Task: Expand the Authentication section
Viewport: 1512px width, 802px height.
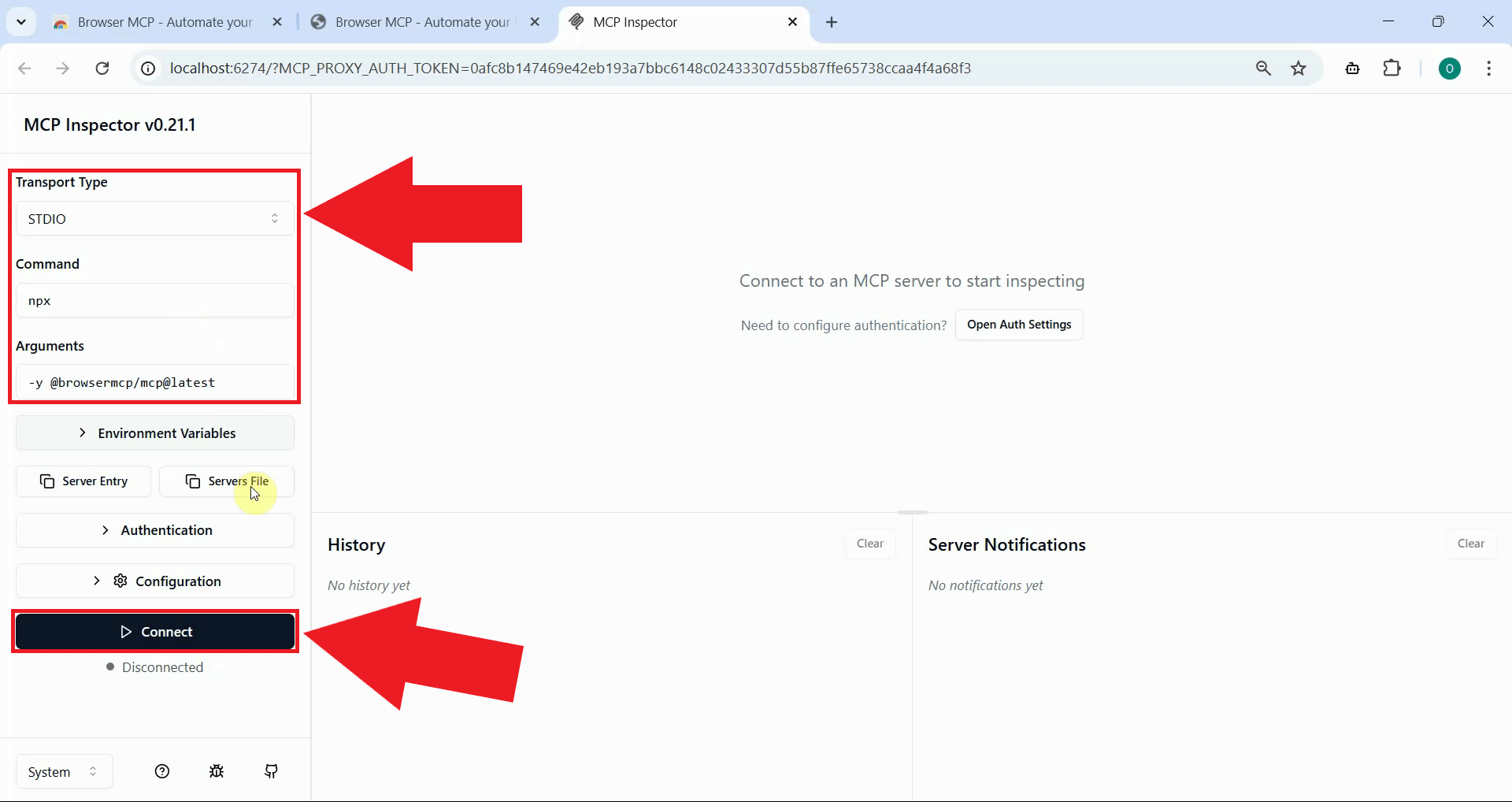Action: coord(154,529)
